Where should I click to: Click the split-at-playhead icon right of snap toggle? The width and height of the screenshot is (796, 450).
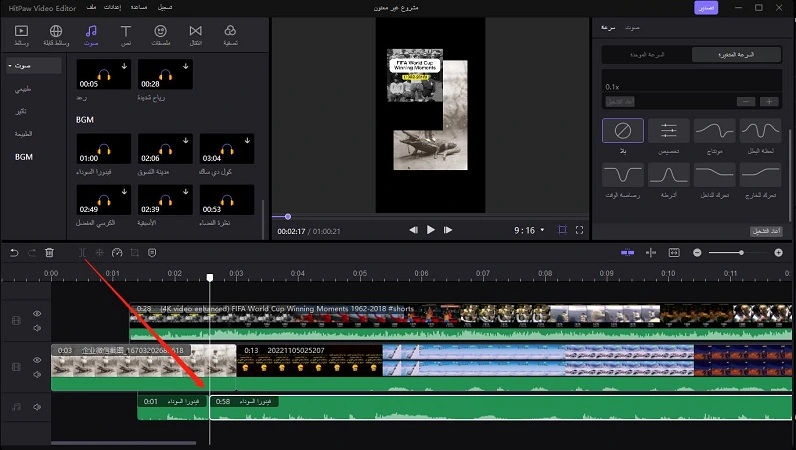click(651, 252)
